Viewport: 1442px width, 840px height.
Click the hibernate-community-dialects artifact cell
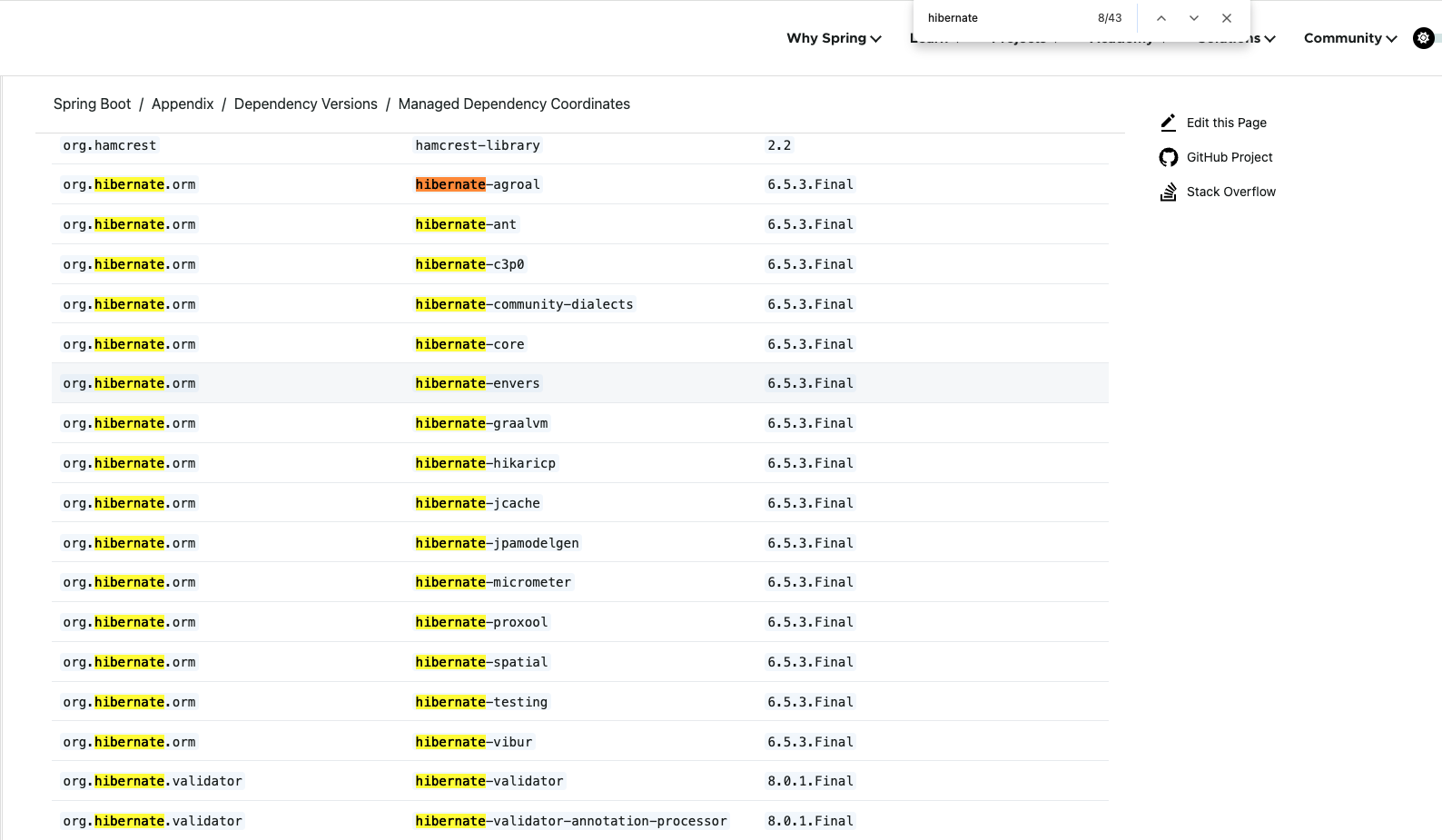524,304
